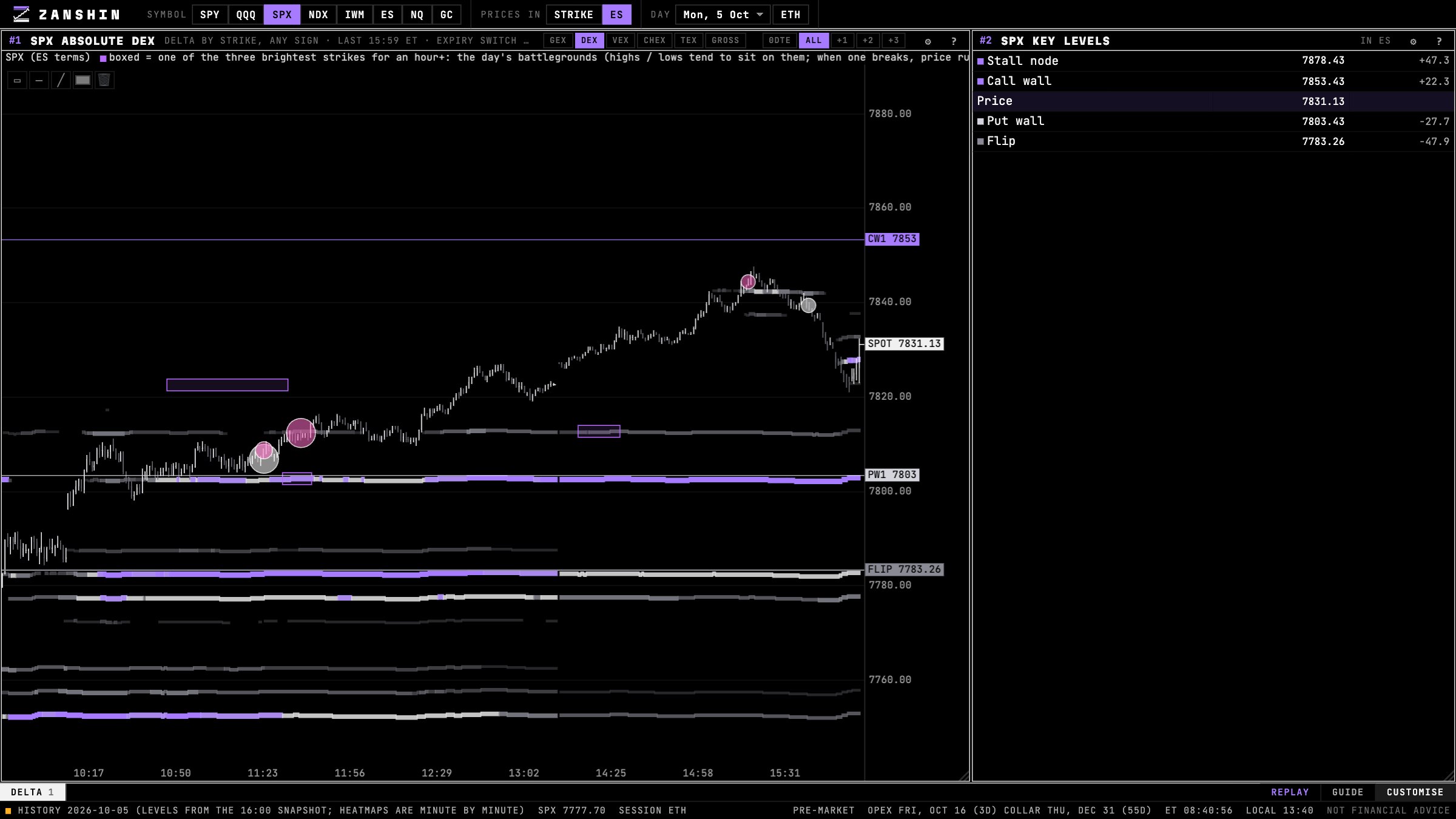Select the rectangle outline drawing tool
Viewport: 1456px width, 819px height.
(x=17, y=80)
